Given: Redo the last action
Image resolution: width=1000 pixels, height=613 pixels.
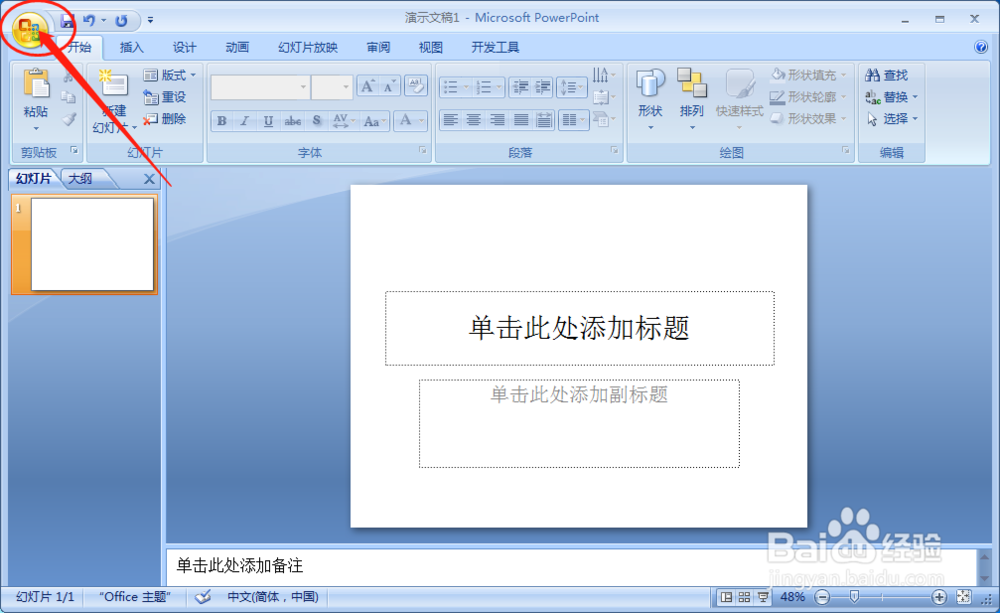Looking at the screenshot, I should point(121,20).
